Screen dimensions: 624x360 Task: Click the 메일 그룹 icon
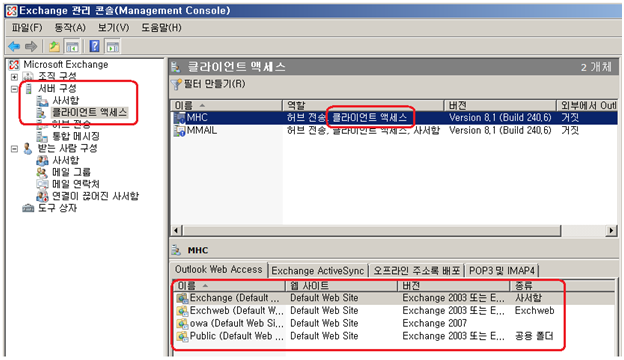[x=42, y=172]
